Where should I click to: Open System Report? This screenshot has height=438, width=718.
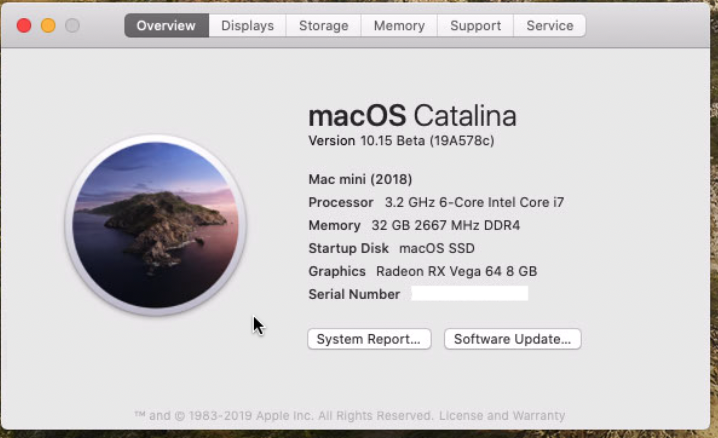(x=369, y=339)
